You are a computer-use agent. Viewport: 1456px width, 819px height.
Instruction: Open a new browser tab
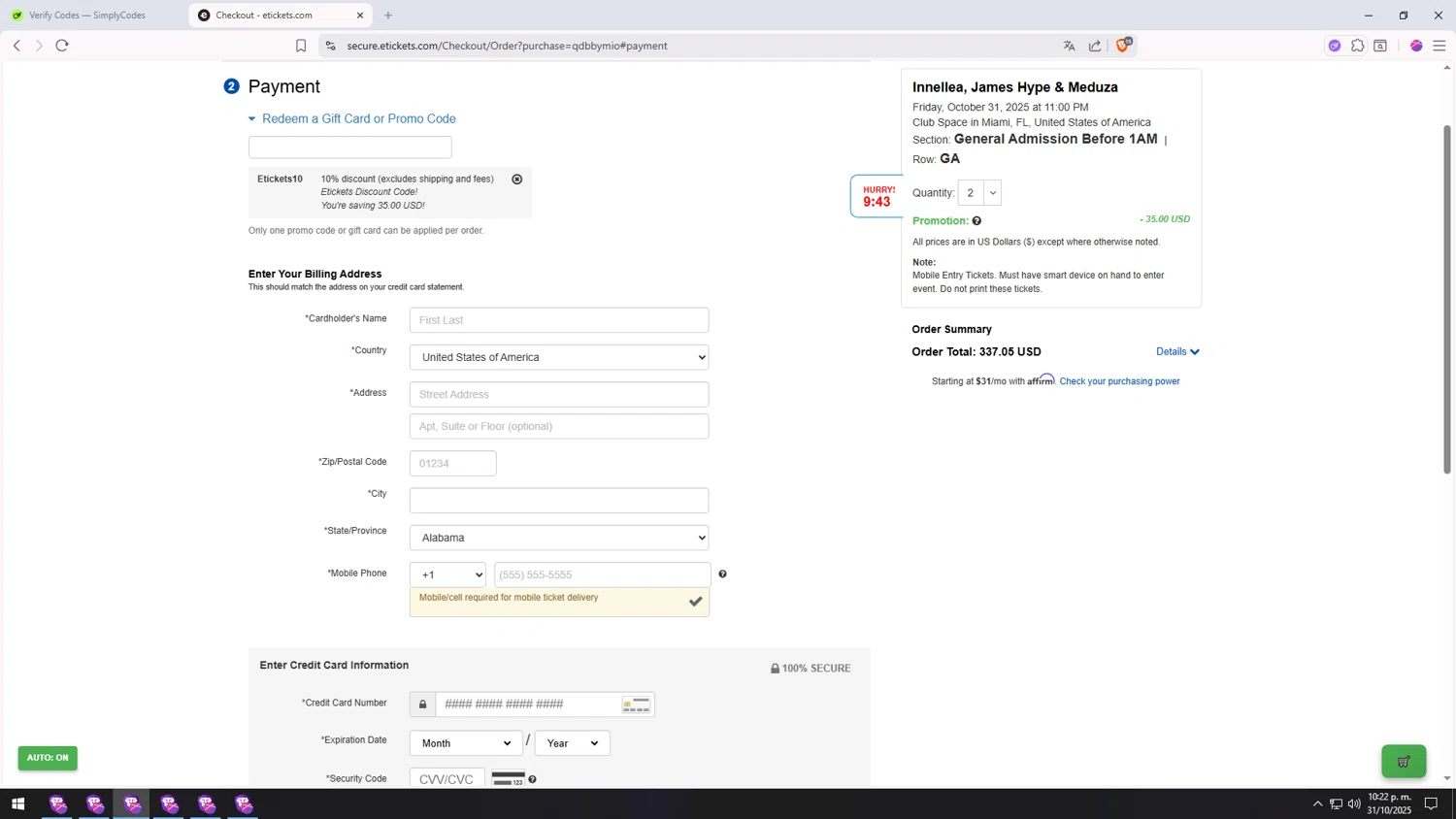(x=388, y=16)
